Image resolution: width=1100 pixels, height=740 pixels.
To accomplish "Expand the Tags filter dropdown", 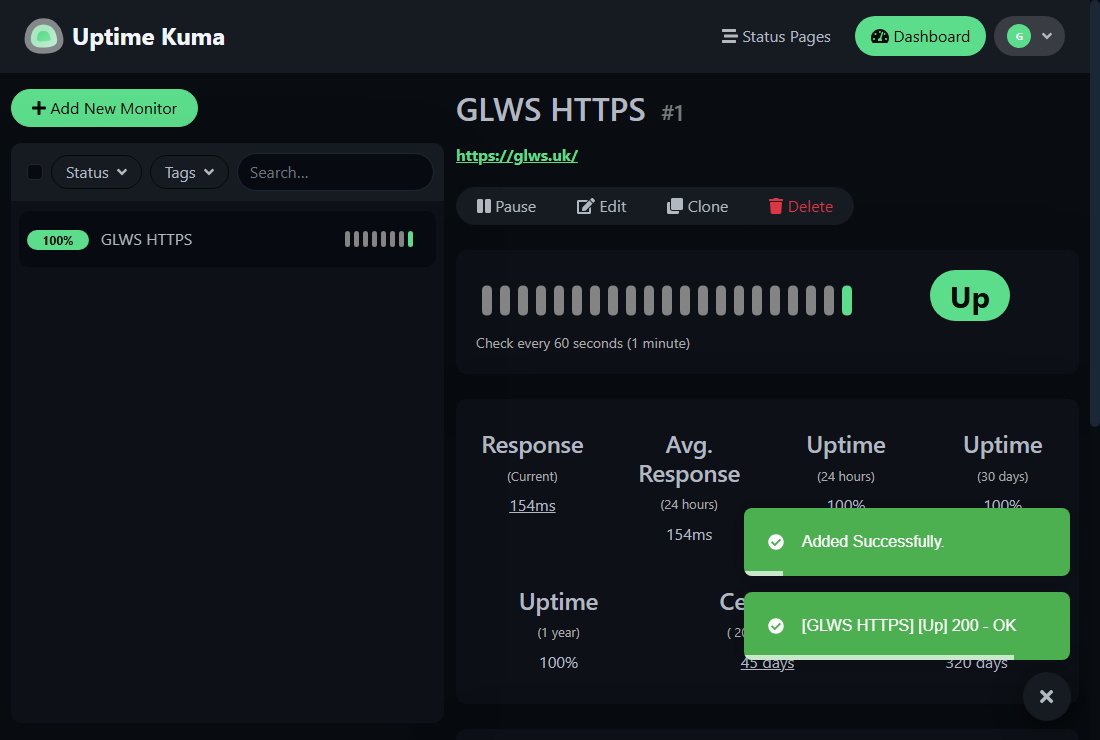I will 189,173.
